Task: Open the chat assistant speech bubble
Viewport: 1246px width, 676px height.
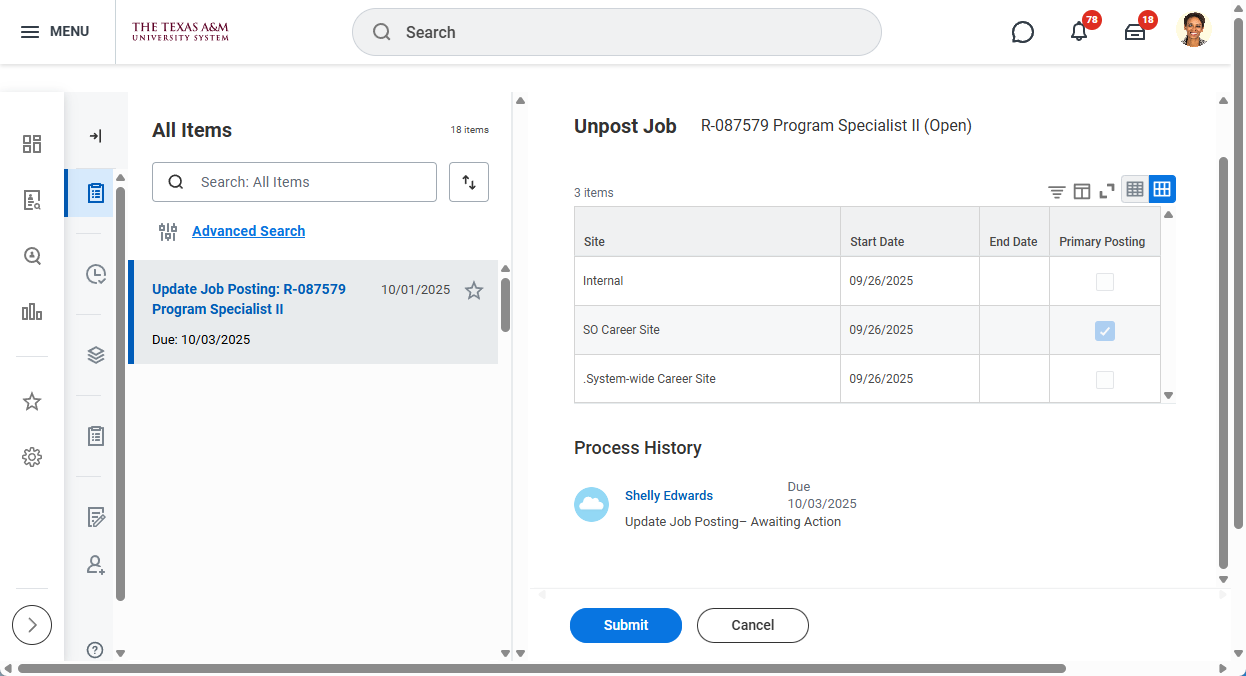Action: click(1022, 32)
